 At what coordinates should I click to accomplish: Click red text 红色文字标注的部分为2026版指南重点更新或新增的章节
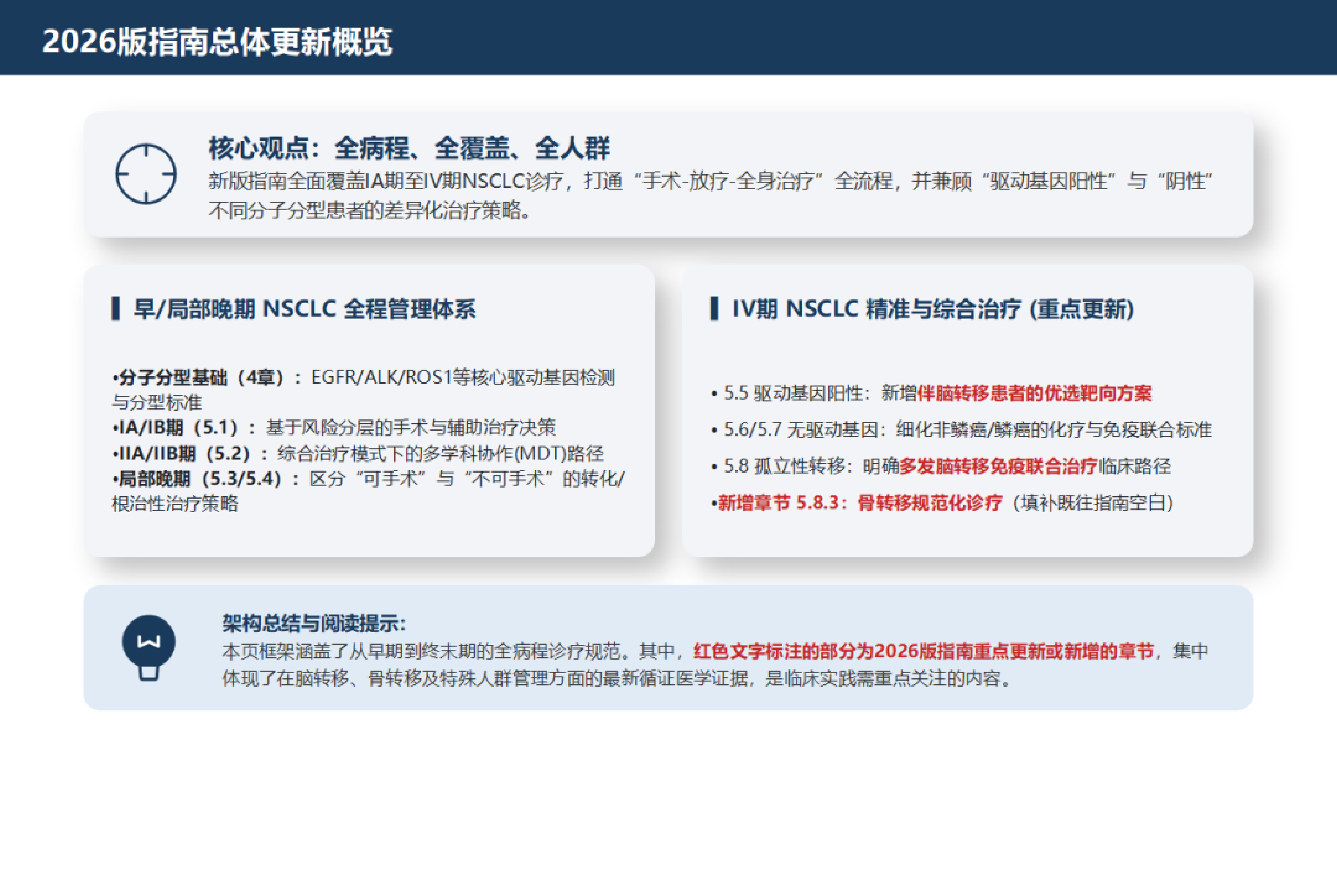pyautogui.click(x=923, y=651)
